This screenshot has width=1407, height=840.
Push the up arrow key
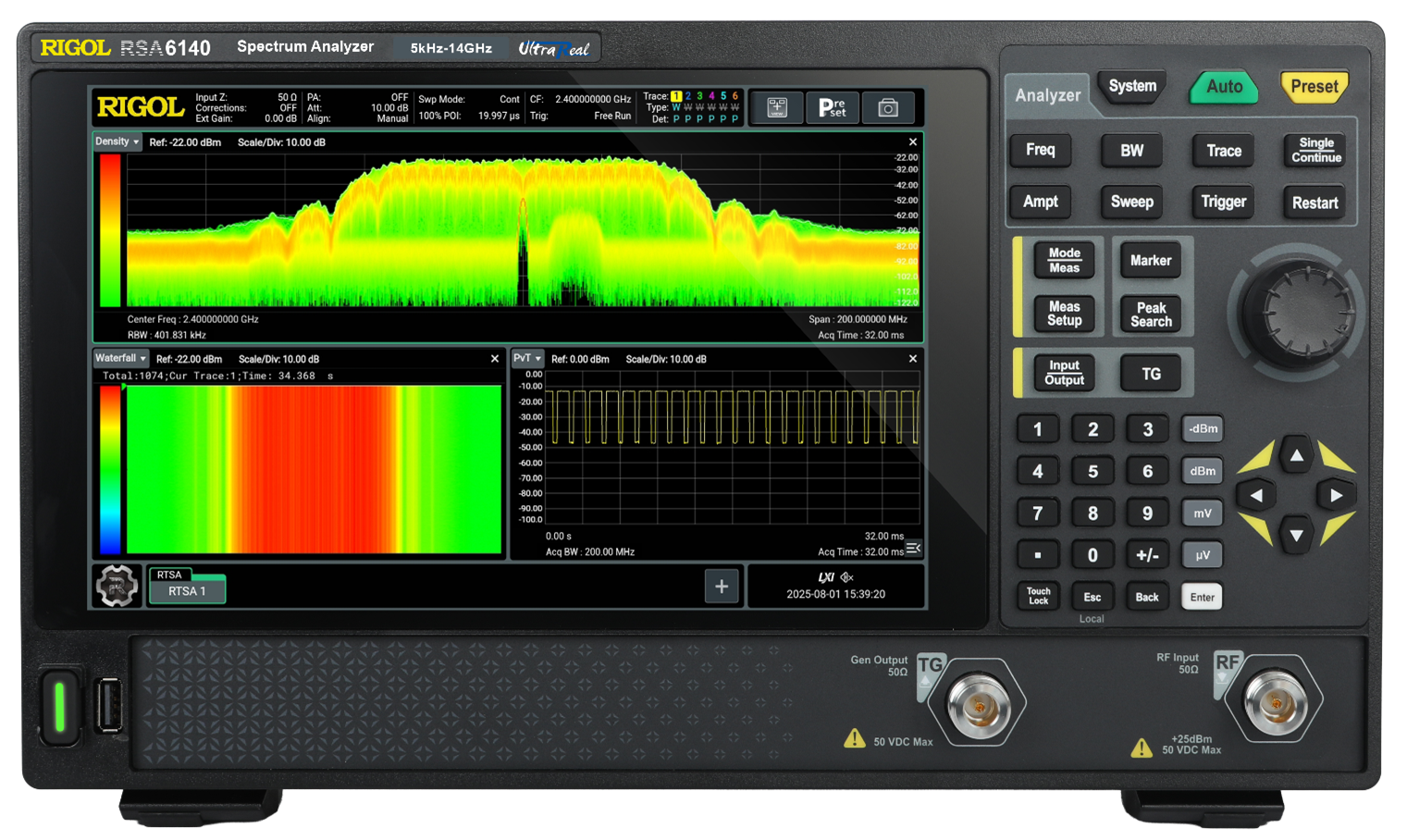[x=1297, y=455]
